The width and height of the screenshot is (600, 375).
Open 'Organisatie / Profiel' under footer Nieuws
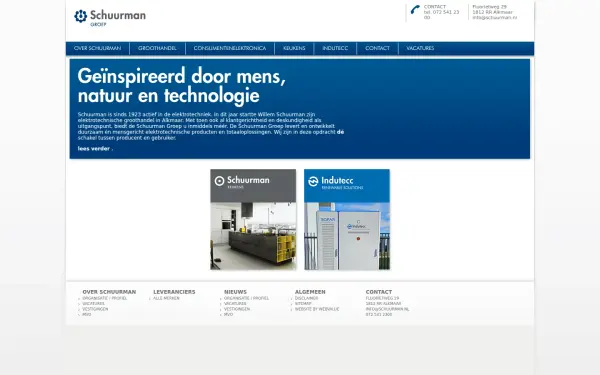[246, 298]
